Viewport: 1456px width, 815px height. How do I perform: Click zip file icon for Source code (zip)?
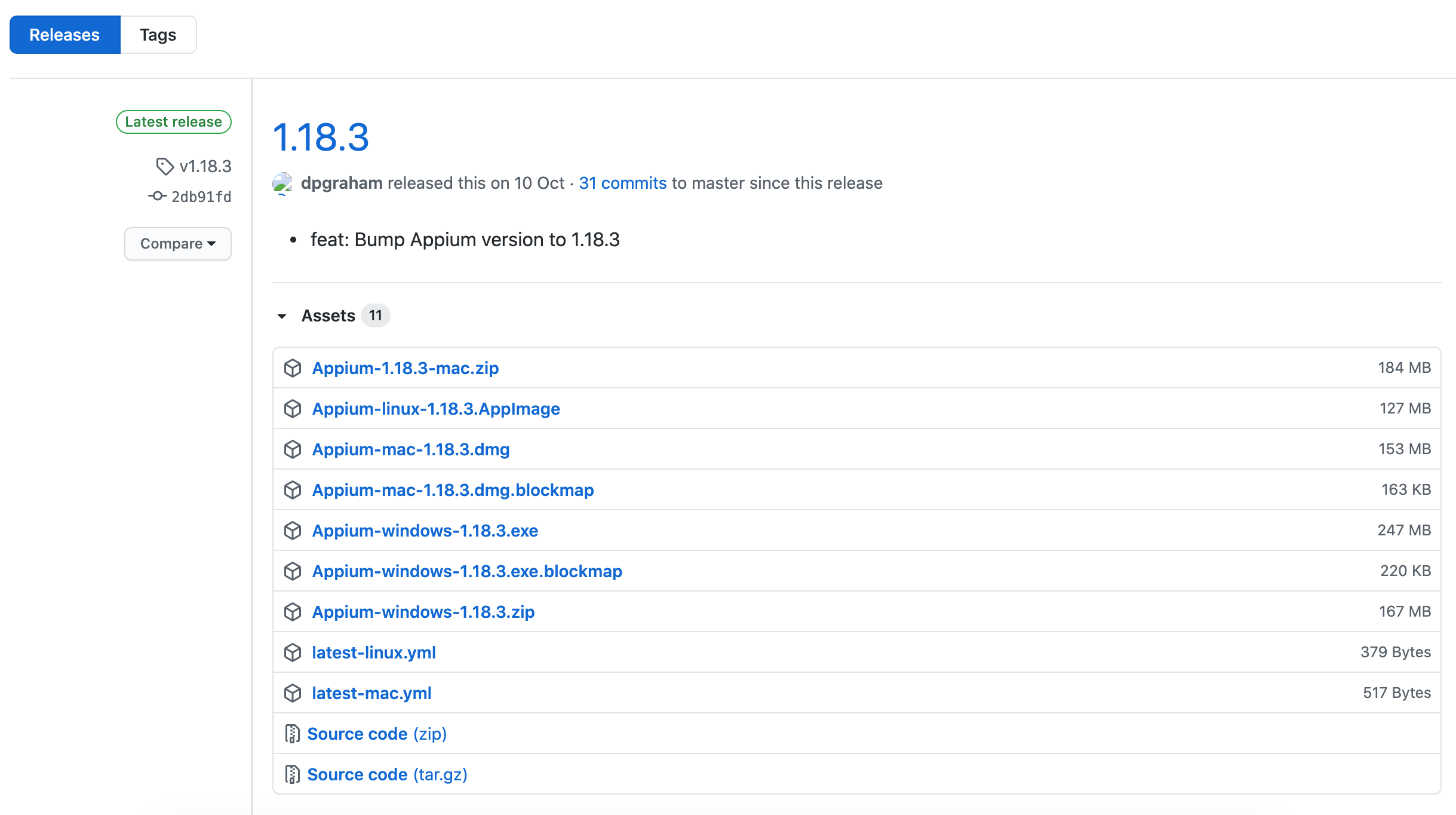(292, 734)
